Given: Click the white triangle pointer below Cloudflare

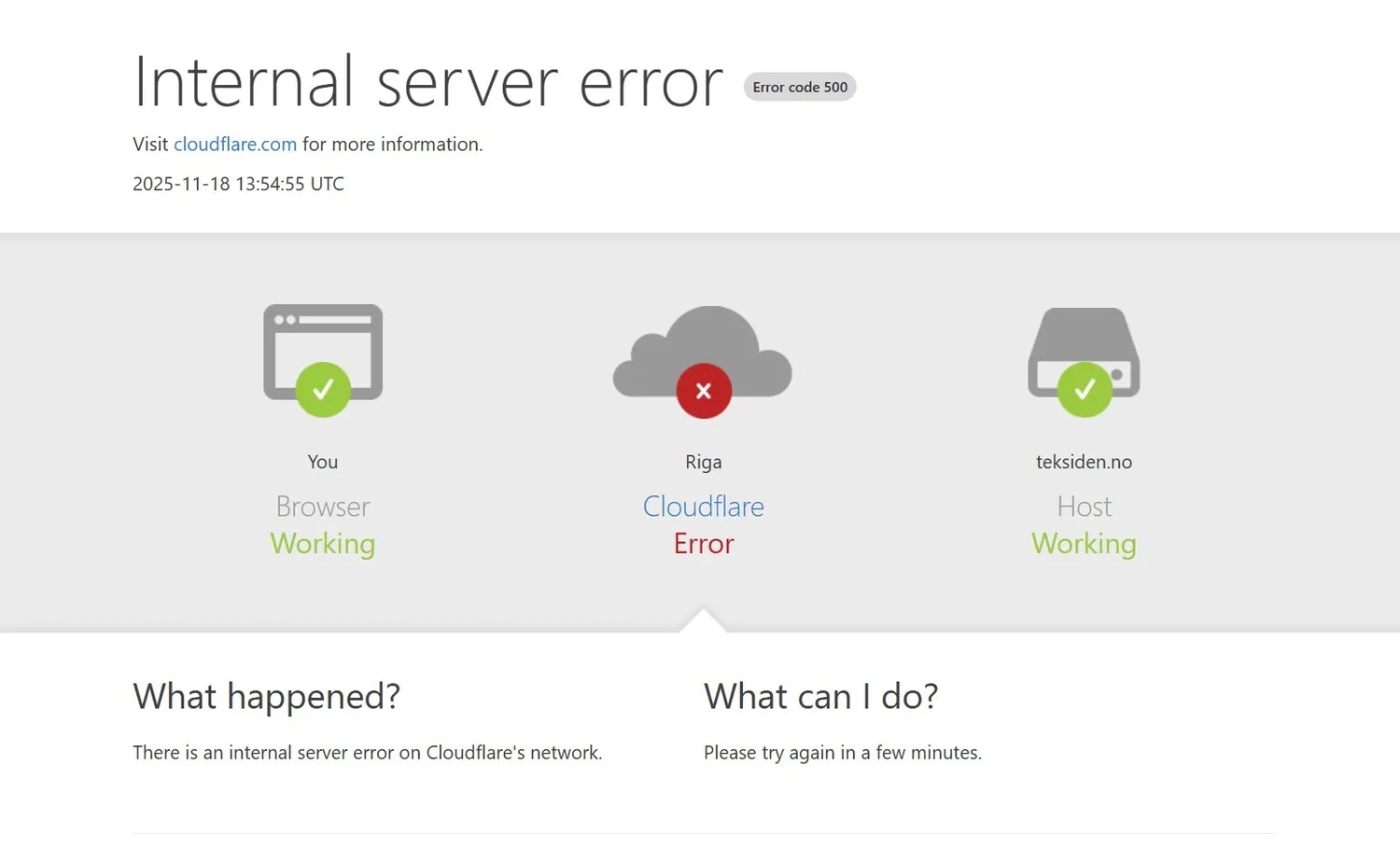Looking at the screenshot, I should [703, 621].
